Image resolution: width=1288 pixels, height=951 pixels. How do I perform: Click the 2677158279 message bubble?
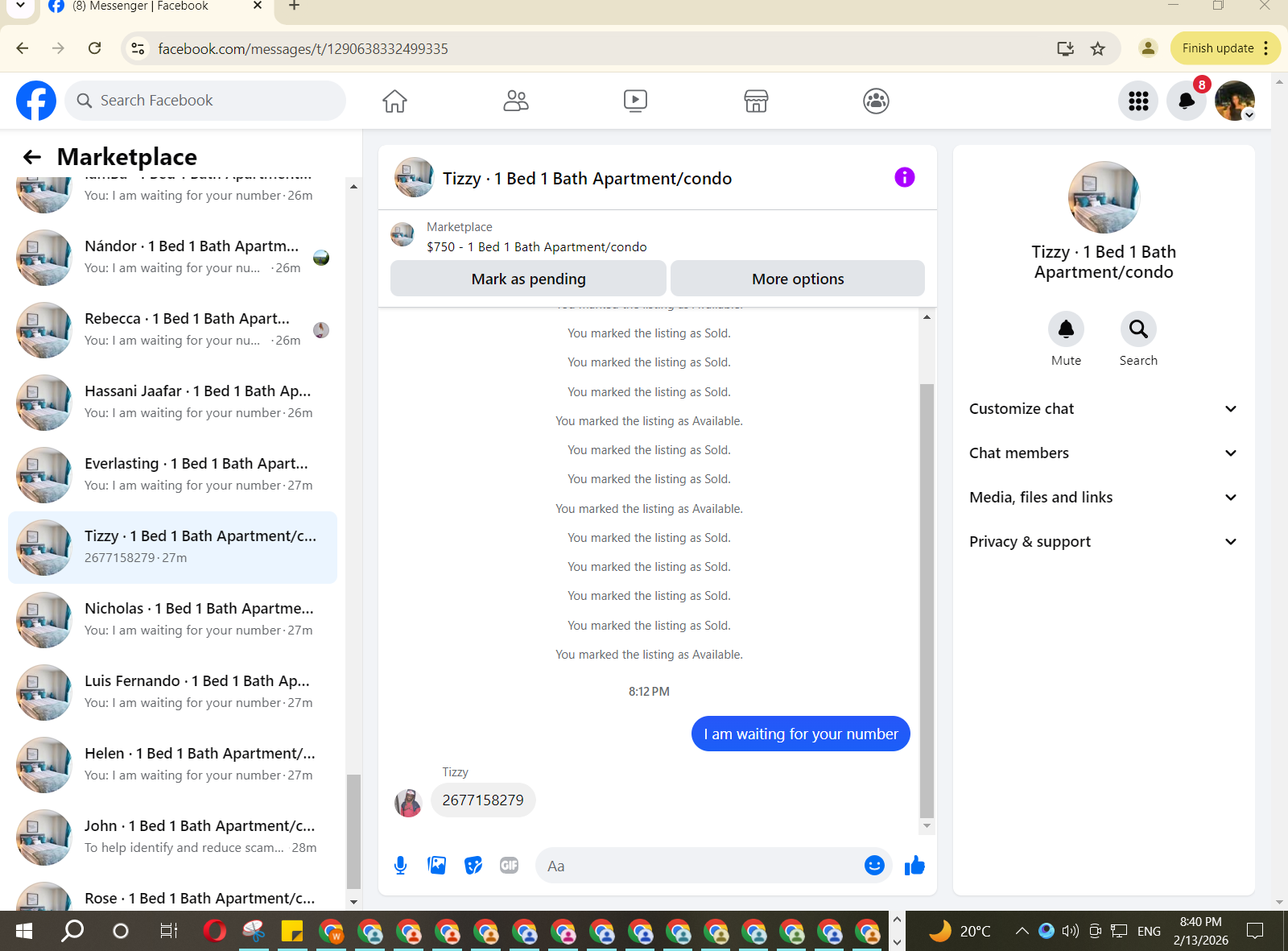(483, 800)
